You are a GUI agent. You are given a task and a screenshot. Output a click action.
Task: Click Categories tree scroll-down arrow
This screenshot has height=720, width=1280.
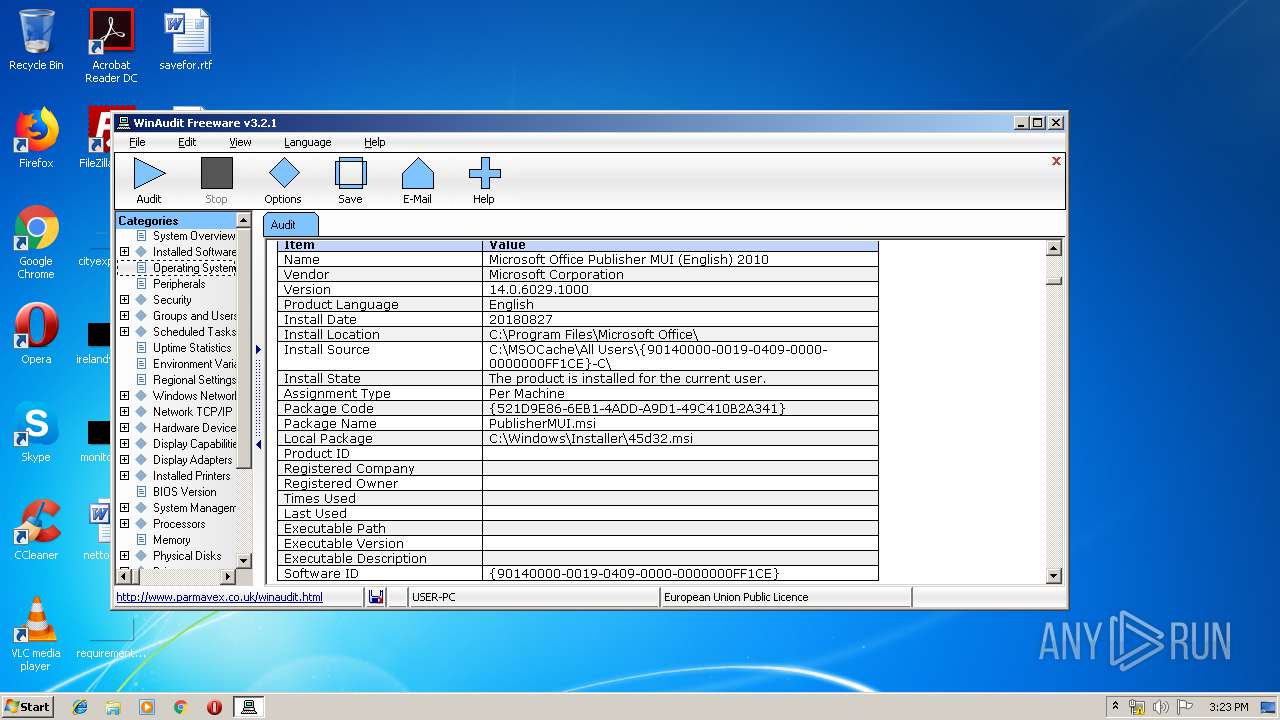coord(243,560)
